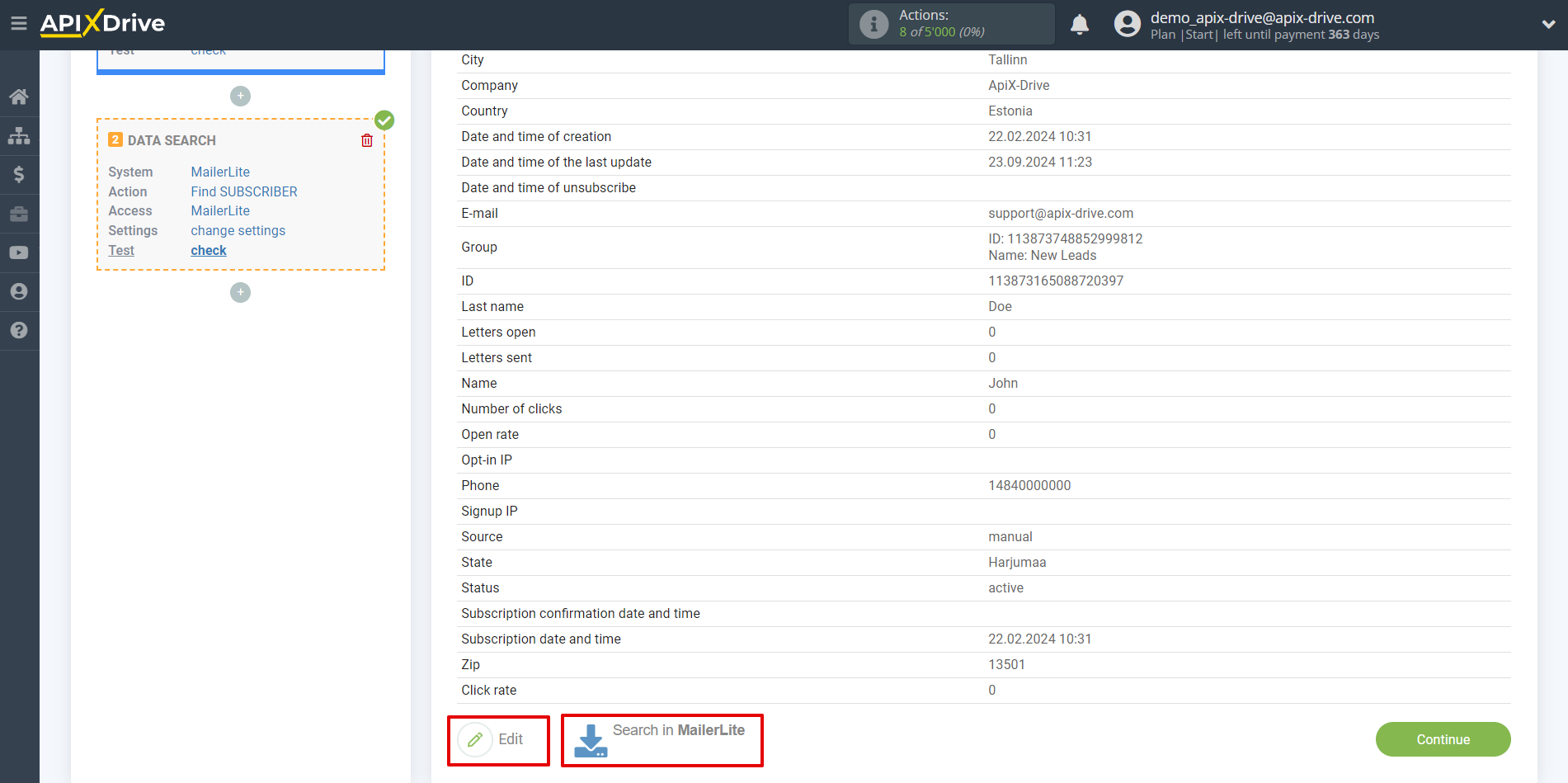Open the hamburger menu
1568x783 pixels.
click(19, 23)
